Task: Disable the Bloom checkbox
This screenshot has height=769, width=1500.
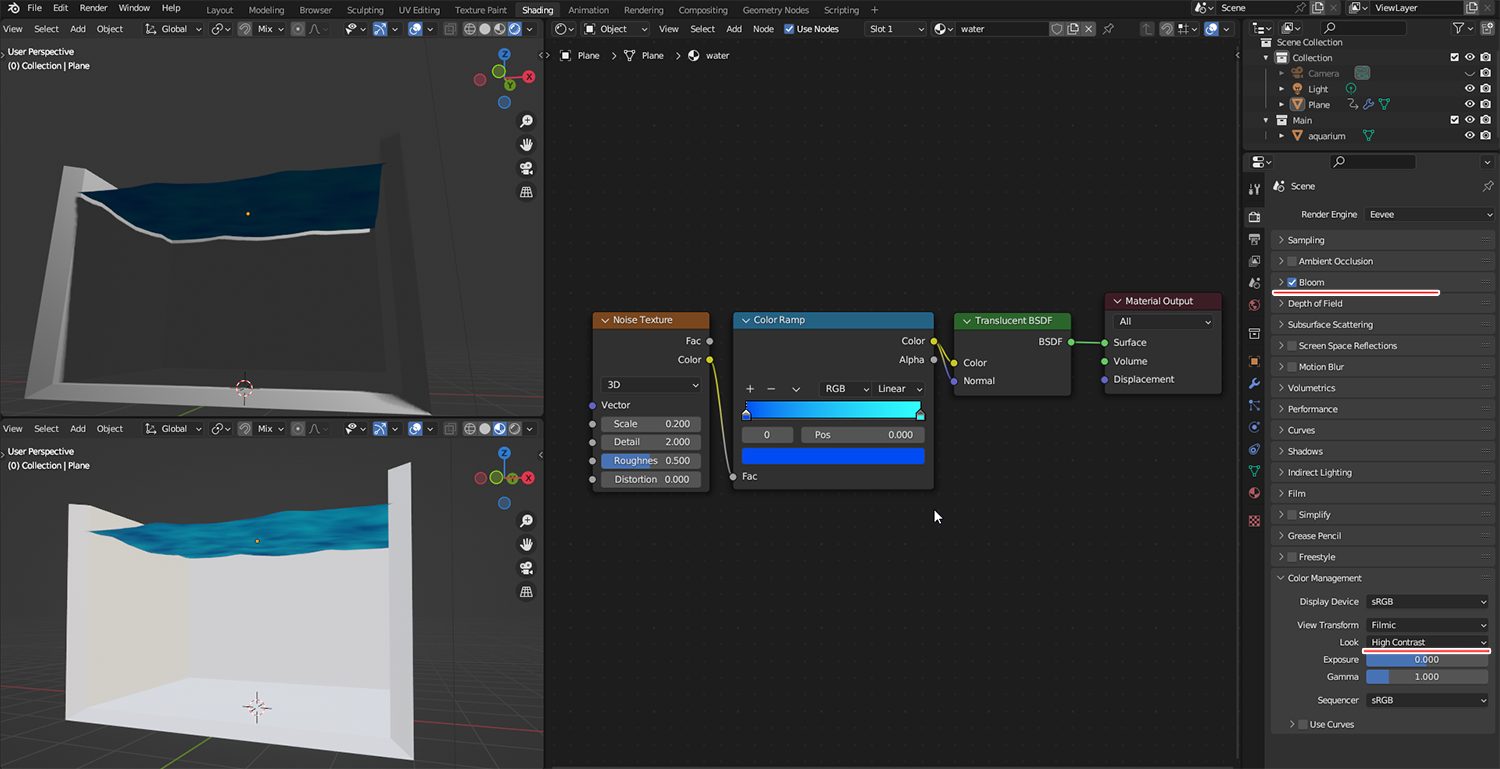Action: [x=1292, y=283]
